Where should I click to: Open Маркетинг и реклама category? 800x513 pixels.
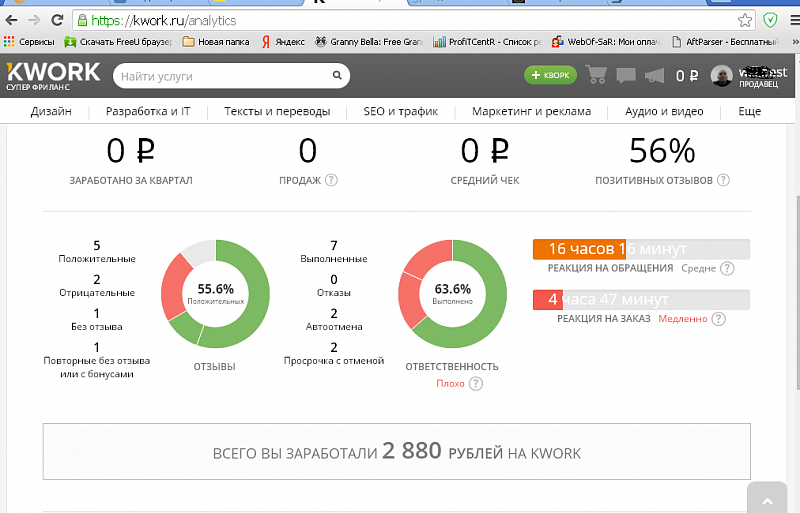pyautogui.click(x=531, y=111)
